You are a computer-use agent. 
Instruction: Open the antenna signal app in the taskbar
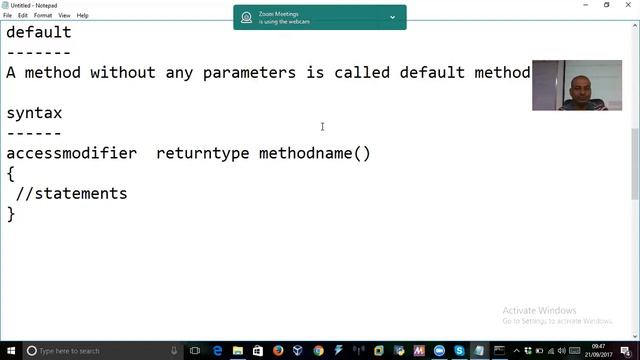click(x=358, y=351)
